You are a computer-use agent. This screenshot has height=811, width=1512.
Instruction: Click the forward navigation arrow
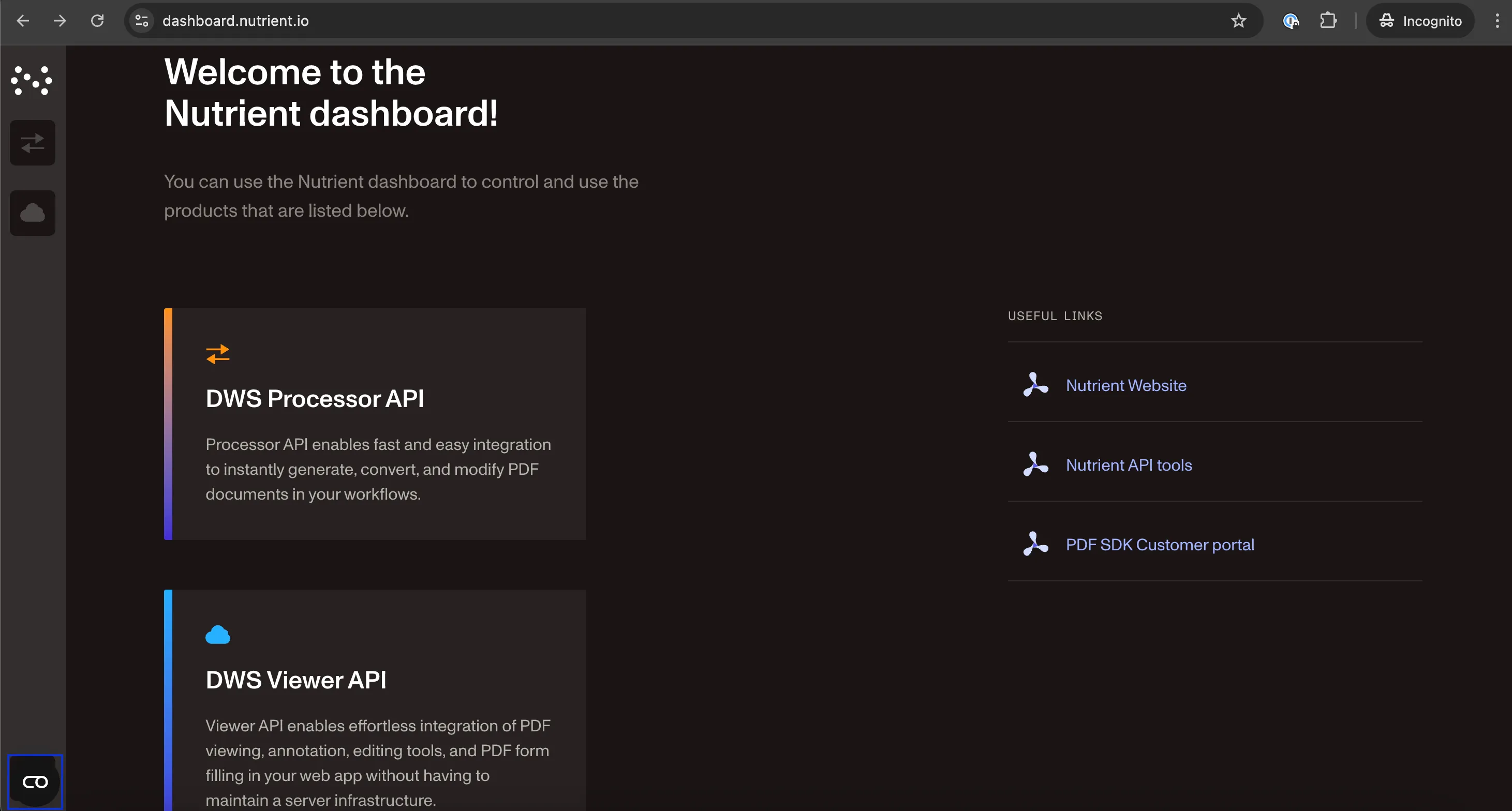point(60,21)
